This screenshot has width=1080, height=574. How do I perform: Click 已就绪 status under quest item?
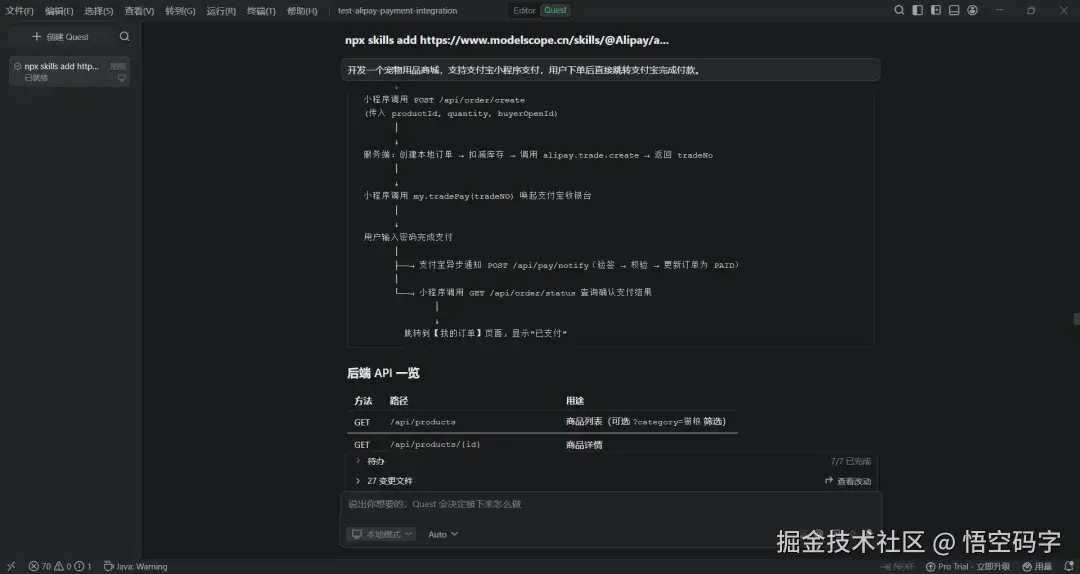coord(37,78)
